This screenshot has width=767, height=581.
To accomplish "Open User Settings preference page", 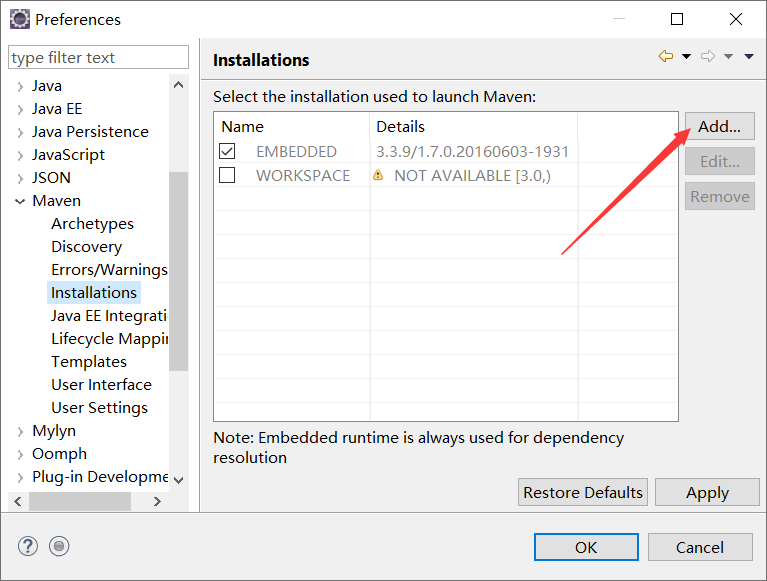I will (x=99, y=407).
